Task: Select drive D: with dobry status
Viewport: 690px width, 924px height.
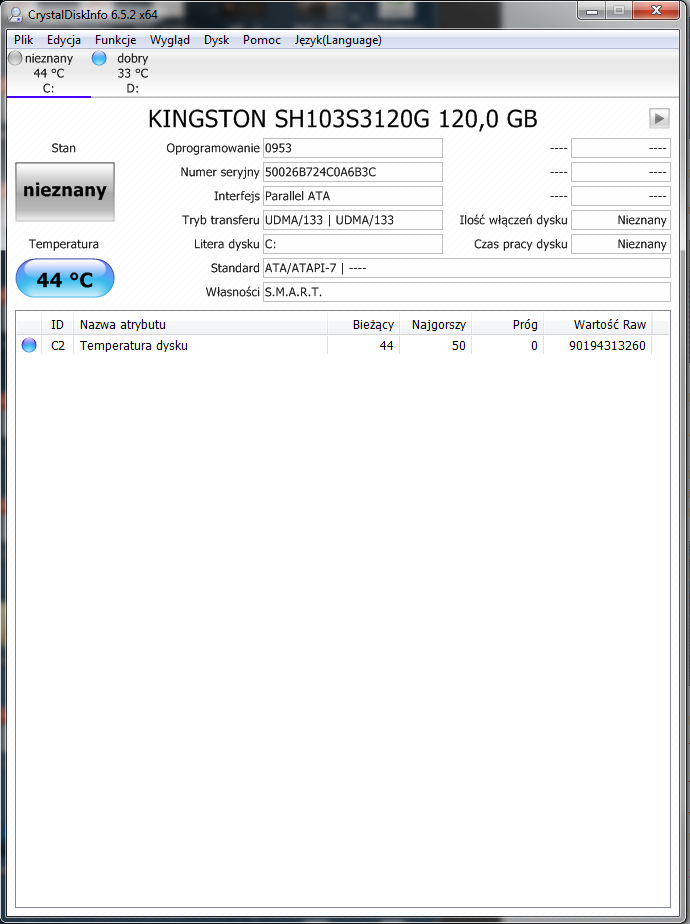Action: click(133, 74)
